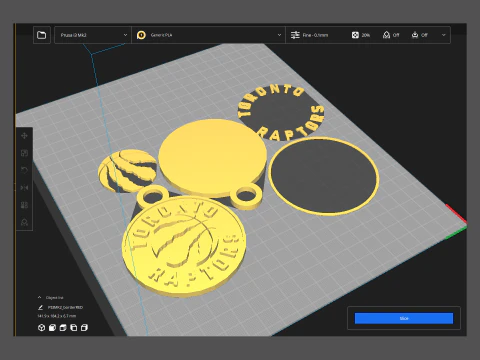This screenshot has width=480, height=360.
Task: Click the adhesion Off icon
Action: coord(415,35)
